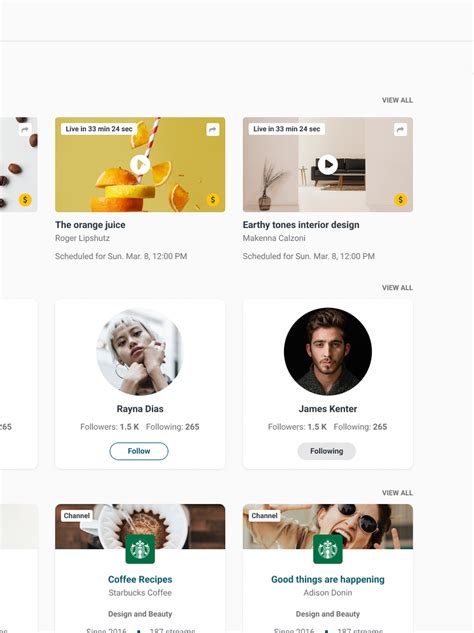The width and height of the screenshot is (474, 633).
Task: View all people in the users section
Action: tap(397, 288)
